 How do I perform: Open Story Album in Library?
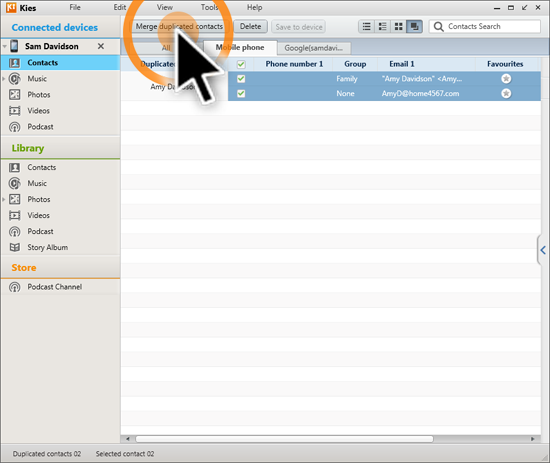pyautogui.click(x=47, y=247)
